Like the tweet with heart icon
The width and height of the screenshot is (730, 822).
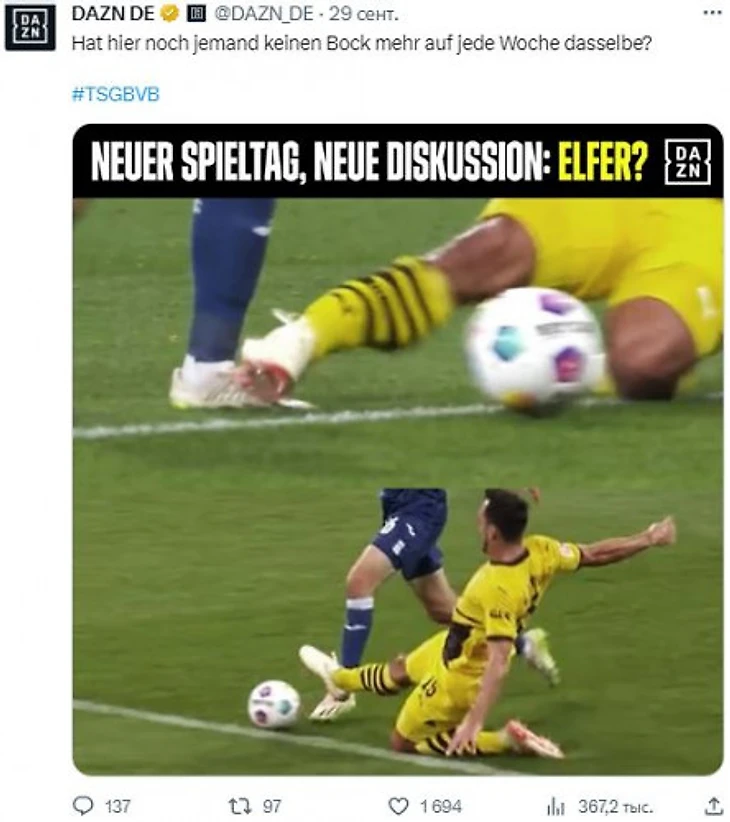[398, 805]
